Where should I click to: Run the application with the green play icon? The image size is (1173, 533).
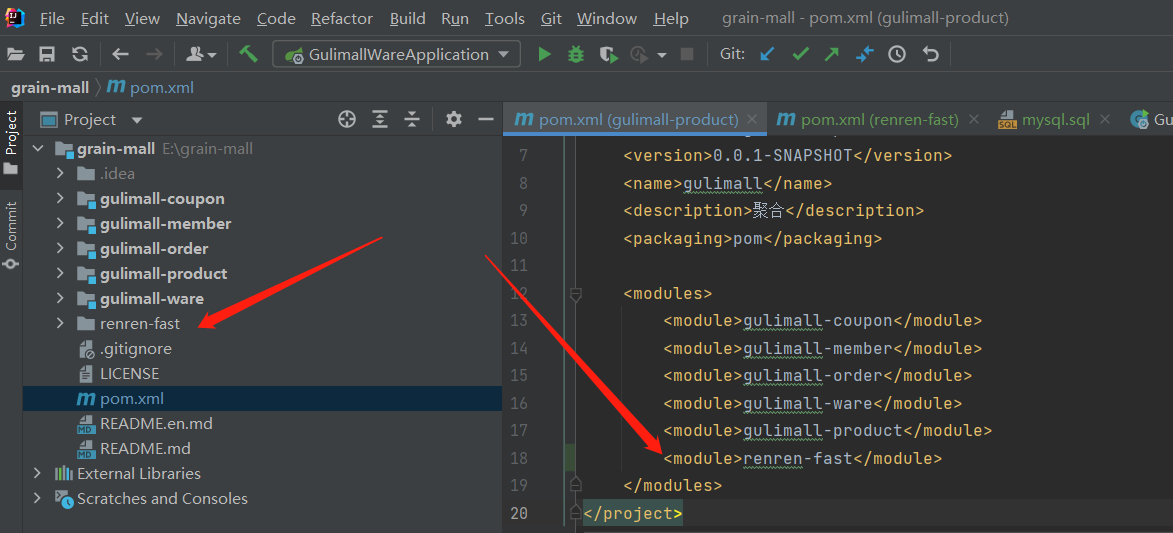coord(545,55)
